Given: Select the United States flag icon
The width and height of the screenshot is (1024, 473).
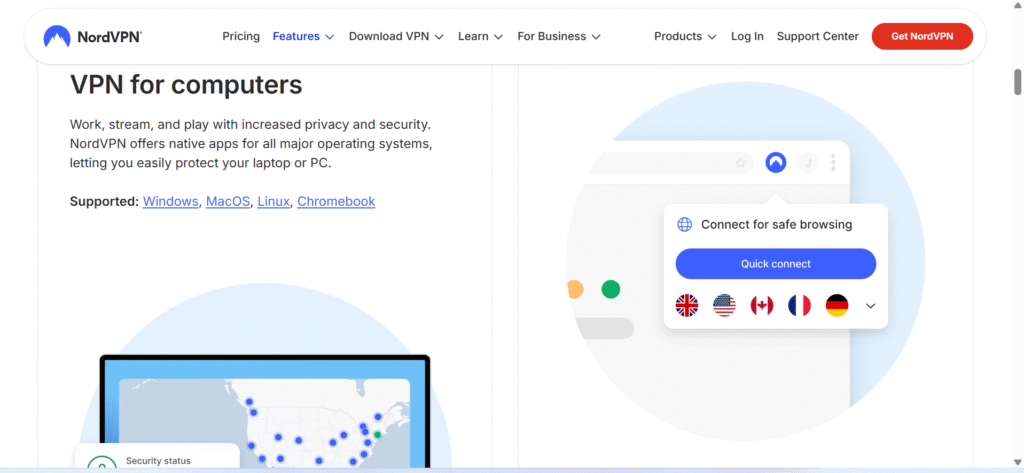Looking at the screenshot, I should coord(725,306).
